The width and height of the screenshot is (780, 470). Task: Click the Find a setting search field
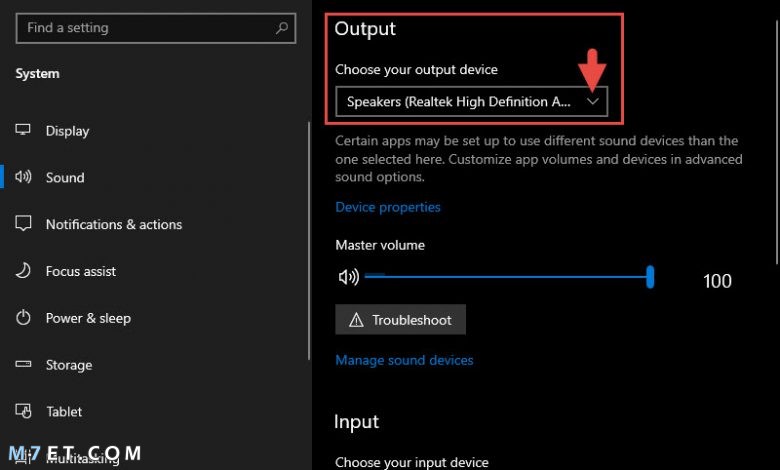coord(156,28)
